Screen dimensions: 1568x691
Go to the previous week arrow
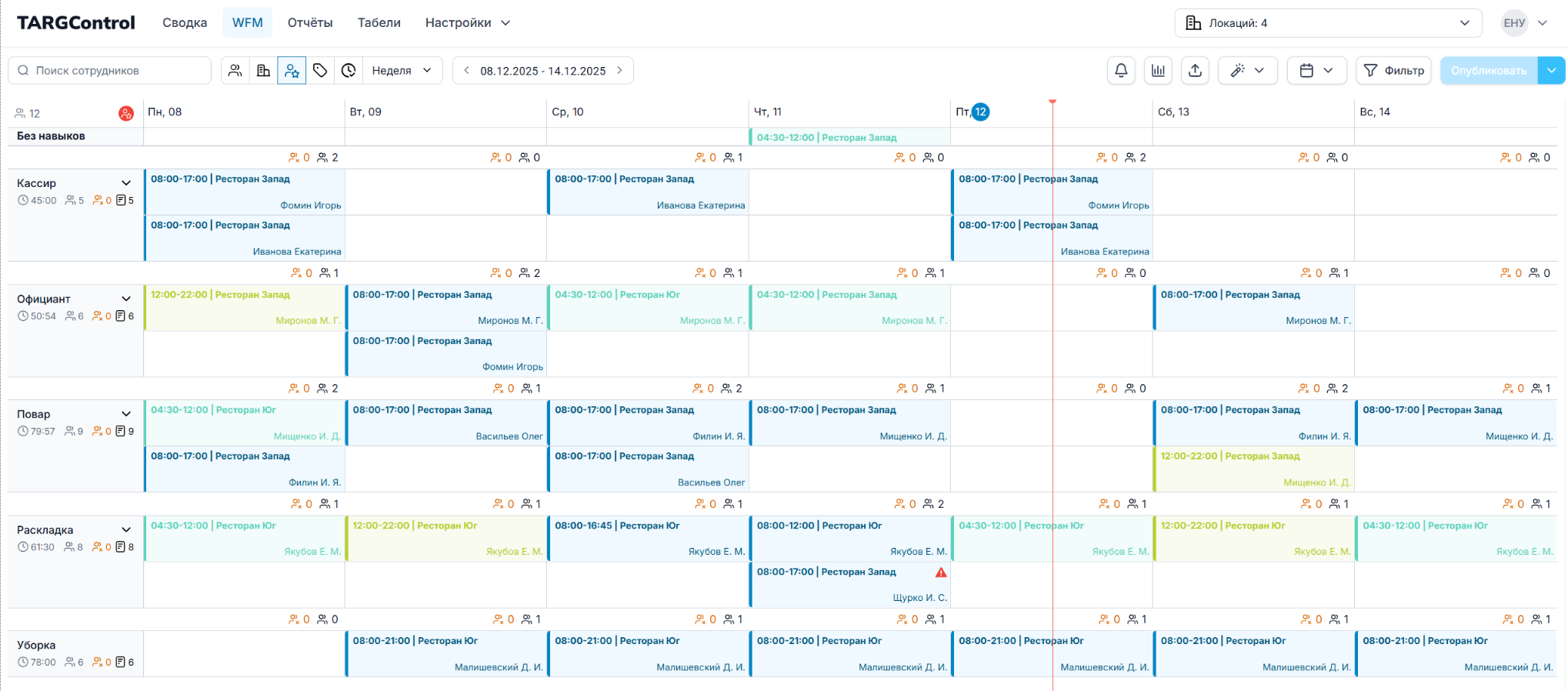(x=466, y=71)
